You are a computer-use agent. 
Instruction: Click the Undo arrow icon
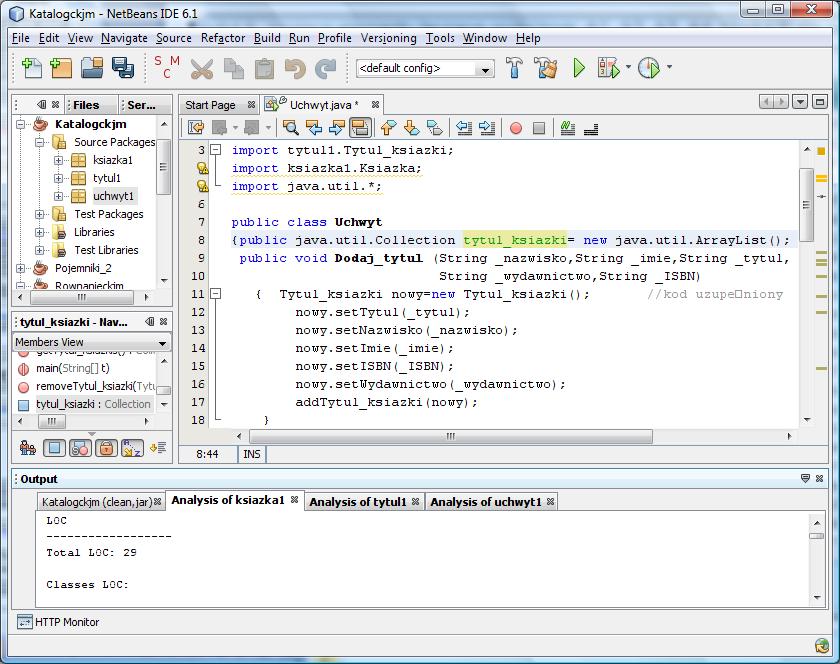[295, 69]
